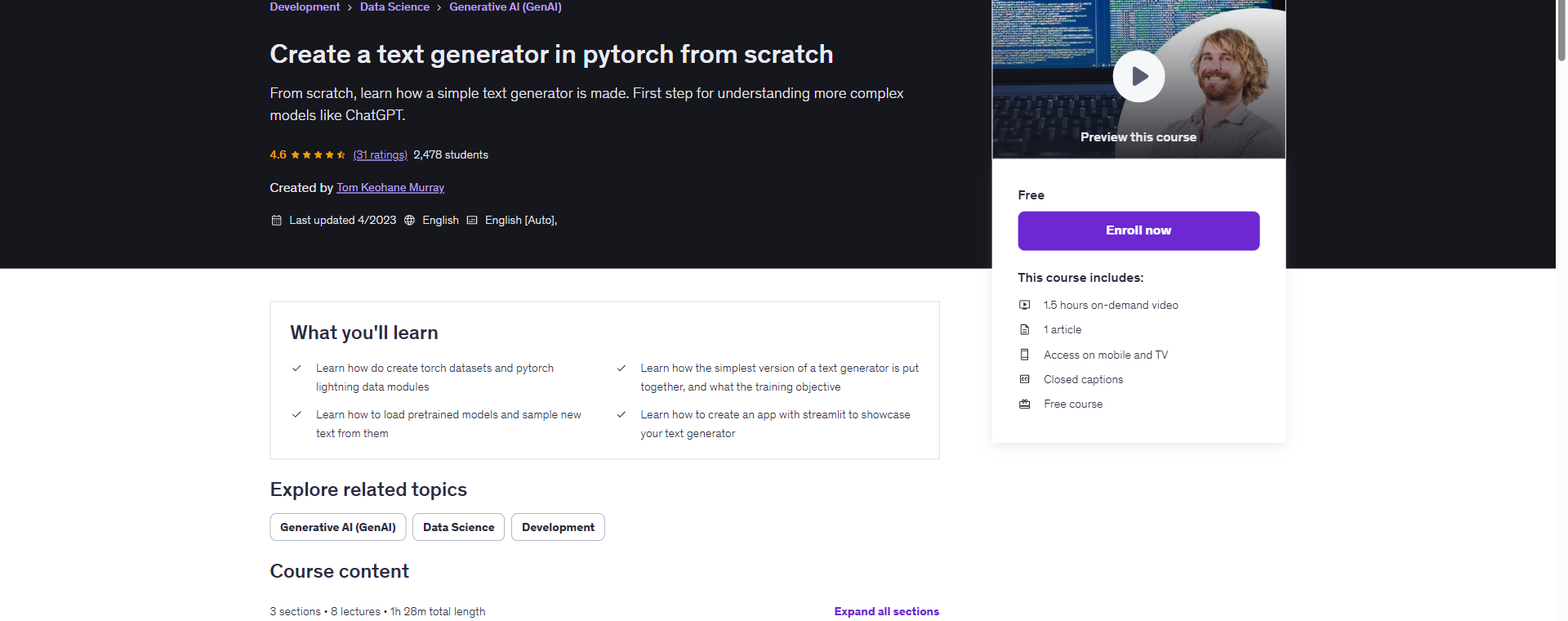The height and width of the screenshot is (621, 1568).
Task: Click the first breadcrumb chevron after Development
Action: pyautogui.click(x=350, y=7)
